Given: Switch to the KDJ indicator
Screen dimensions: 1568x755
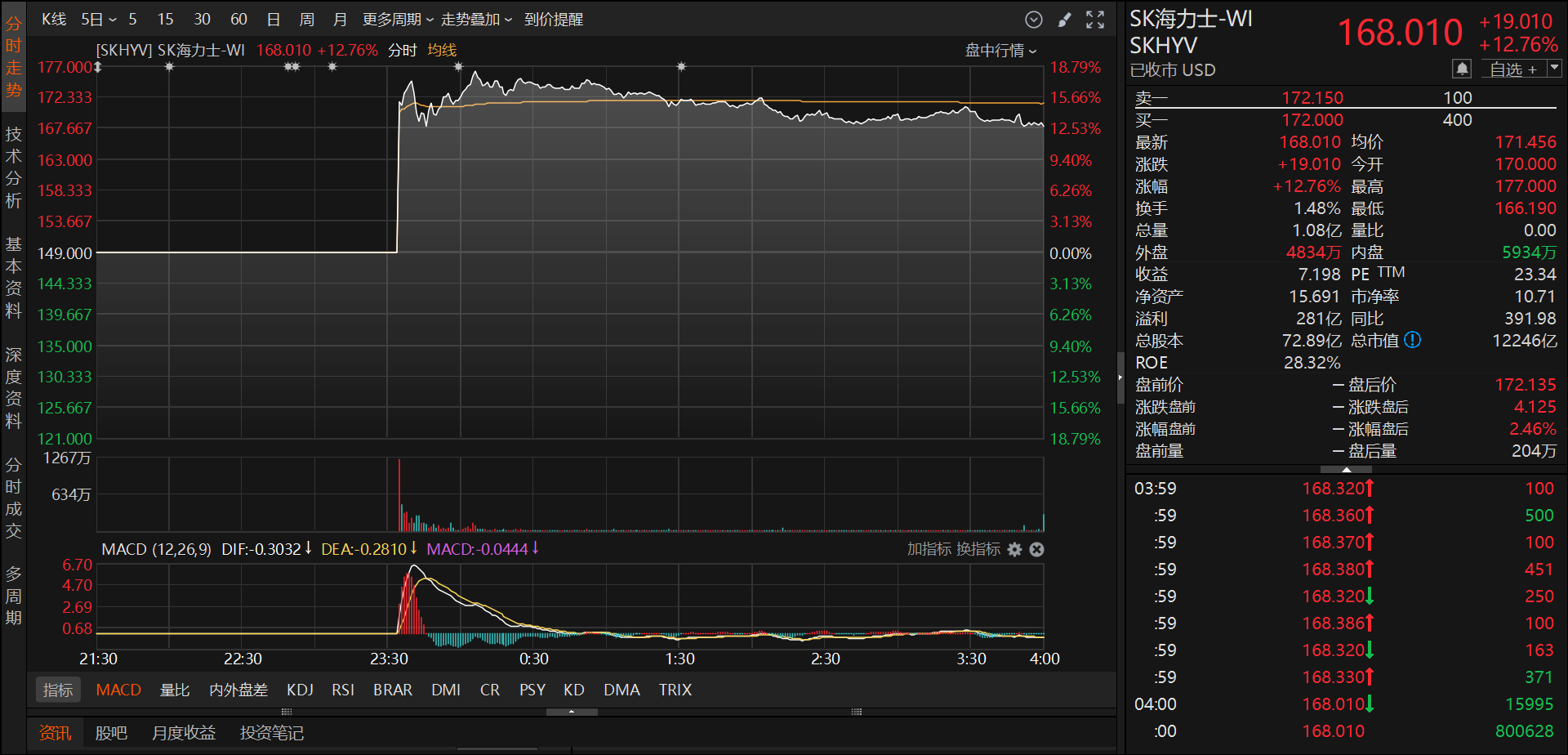Looking at the screenshot, I should (x=300, y=690).
